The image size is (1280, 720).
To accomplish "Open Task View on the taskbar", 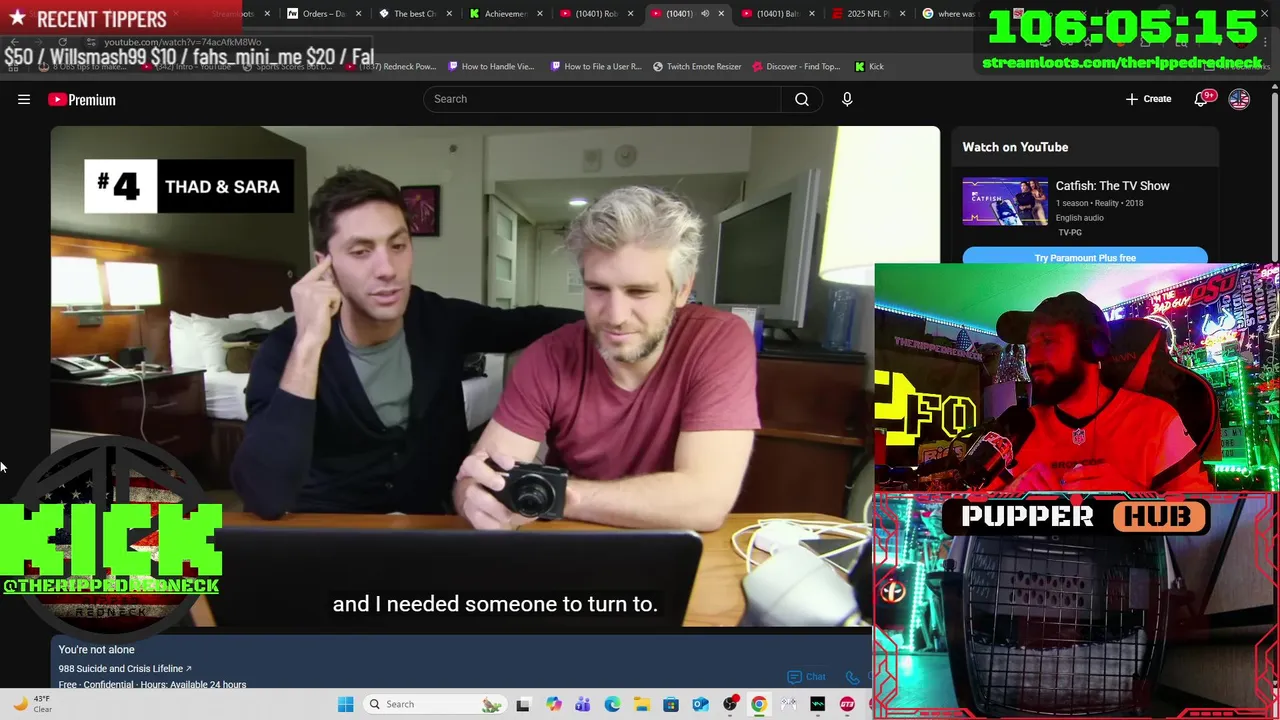I will [523, 704].
